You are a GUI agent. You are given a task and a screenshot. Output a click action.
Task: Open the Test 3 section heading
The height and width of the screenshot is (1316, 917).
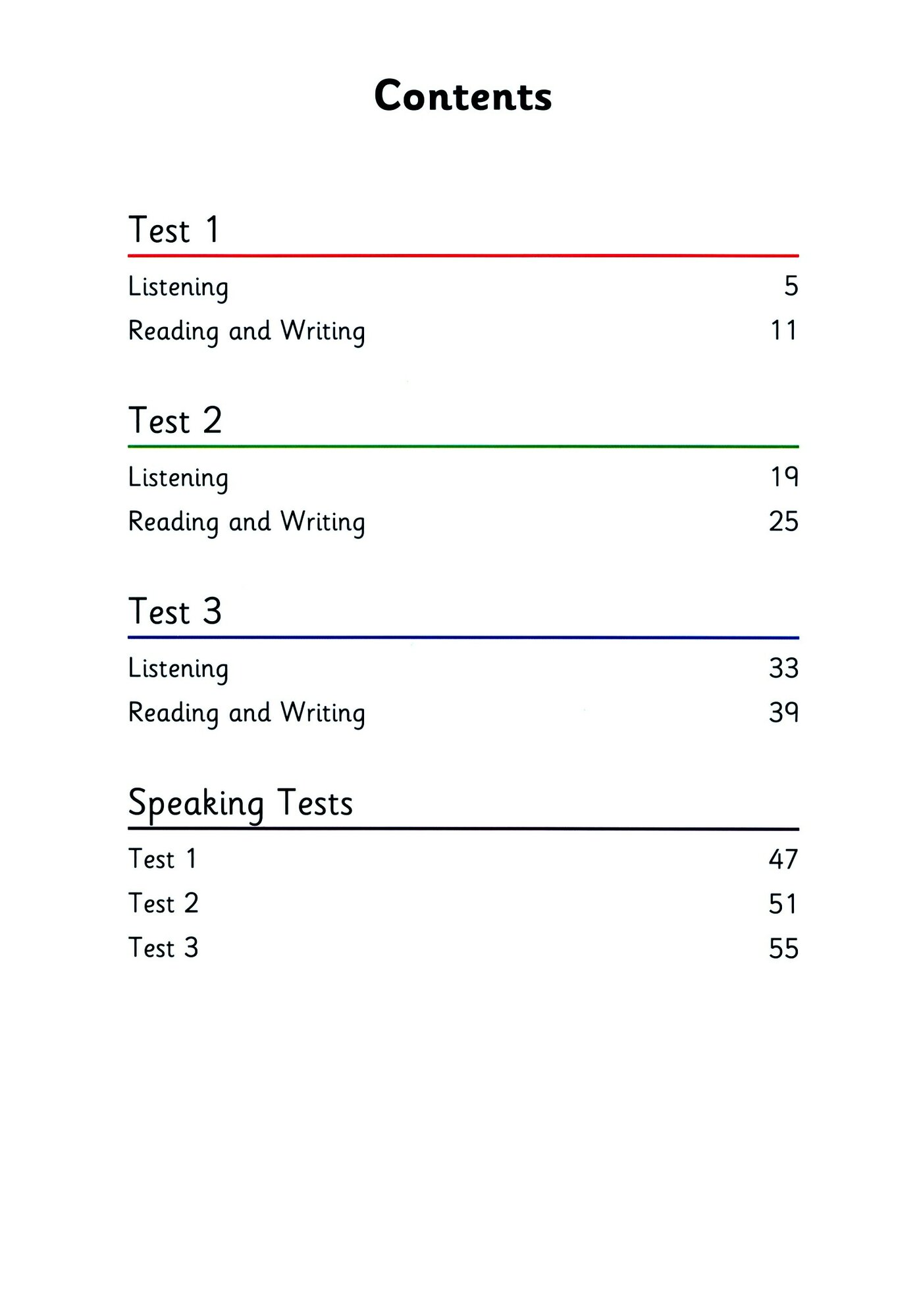point(175,611)
